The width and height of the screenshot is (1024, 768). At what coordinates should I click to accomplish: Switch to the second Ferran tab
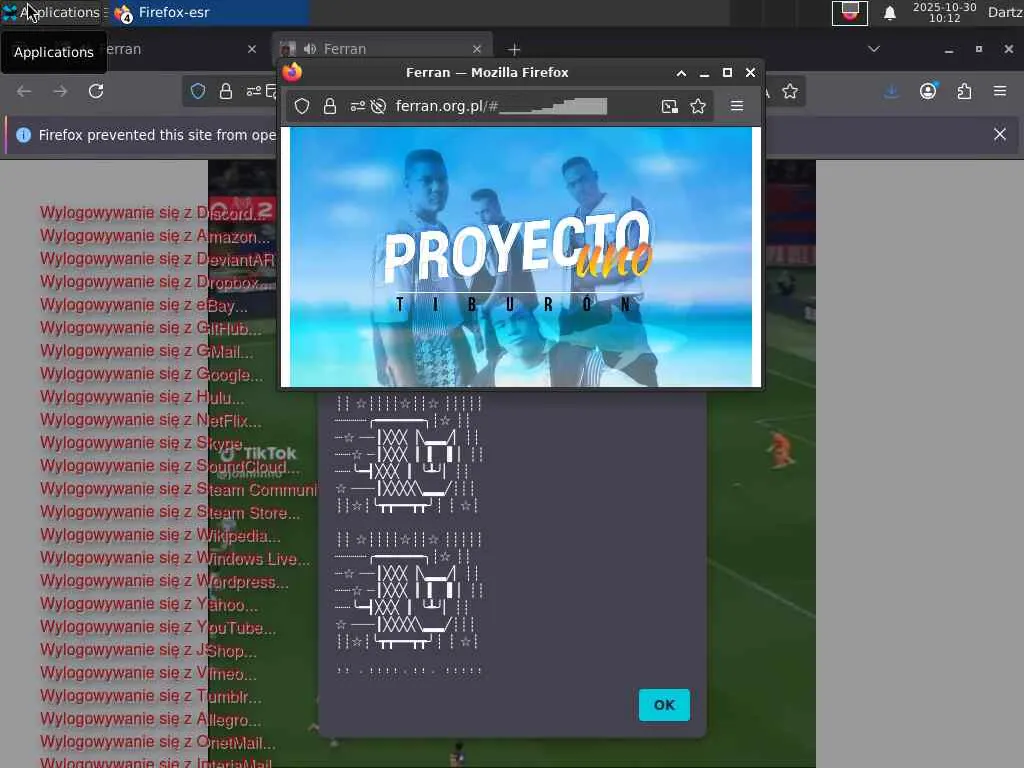point(382,49)
